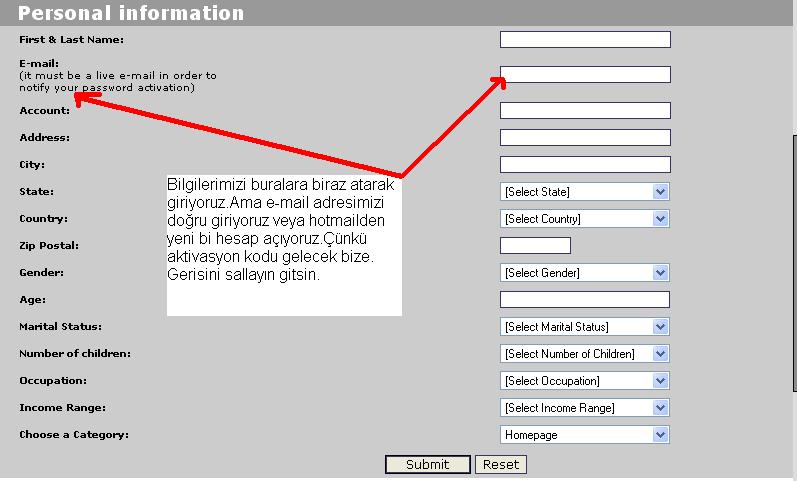Click the 'Age:' label
The image size is (797, 481).
[x=33, y=300]
